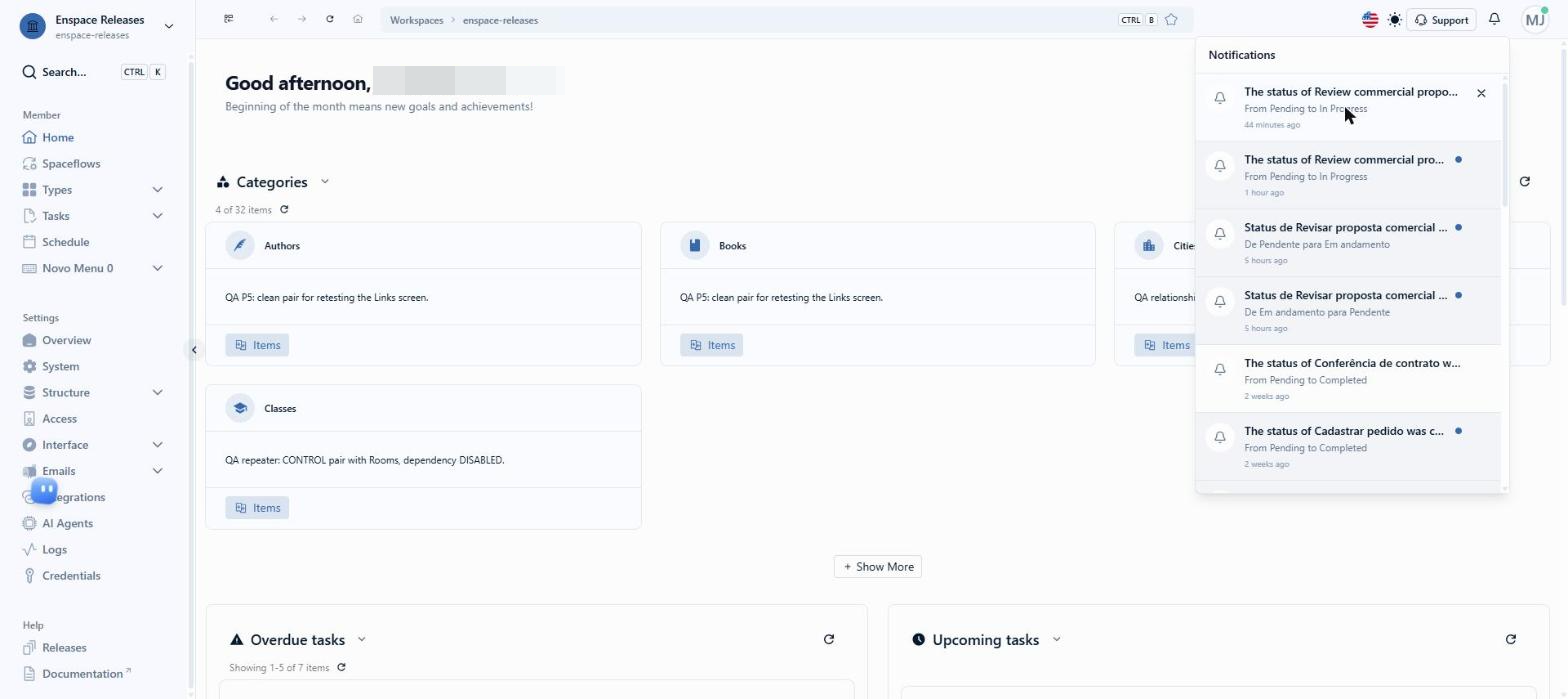Expand the Interface settings menu
1568x699 pixels.
(157, 445)
